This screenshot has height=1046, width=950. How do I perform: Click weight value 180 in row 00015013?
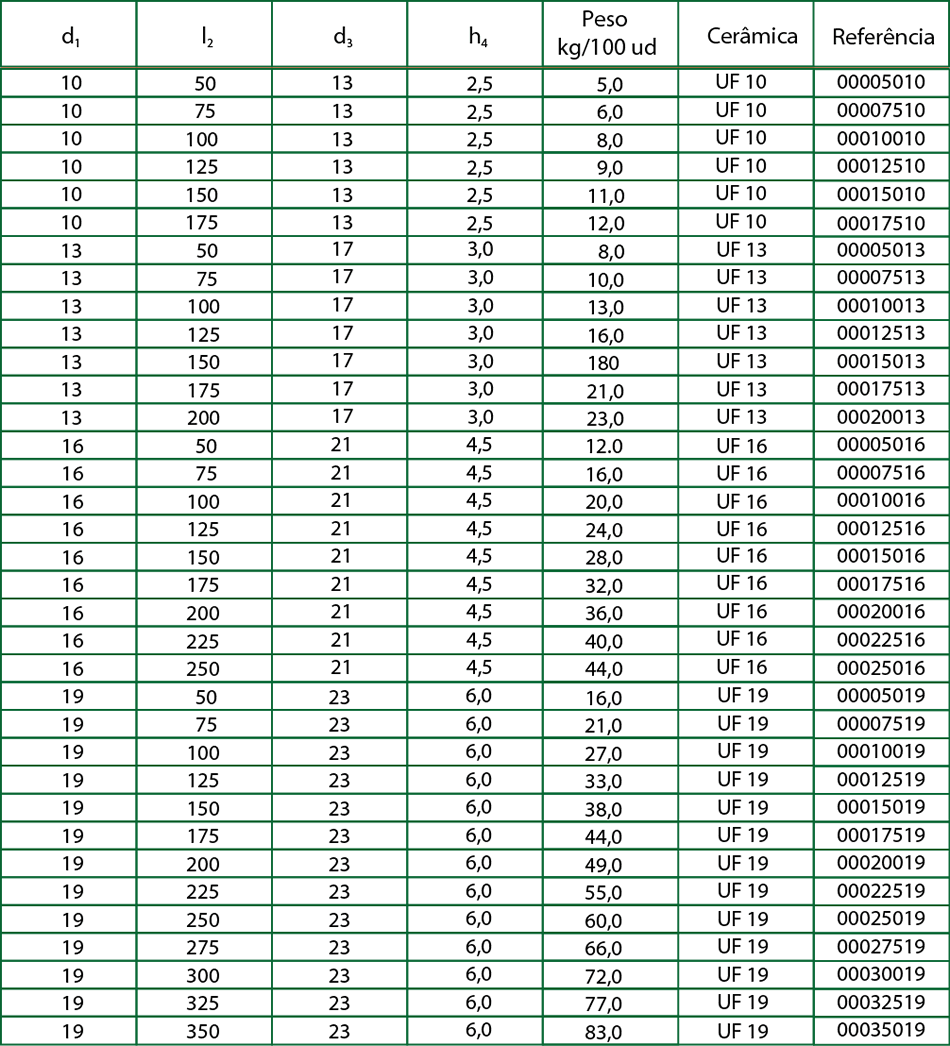pos(604,363)
